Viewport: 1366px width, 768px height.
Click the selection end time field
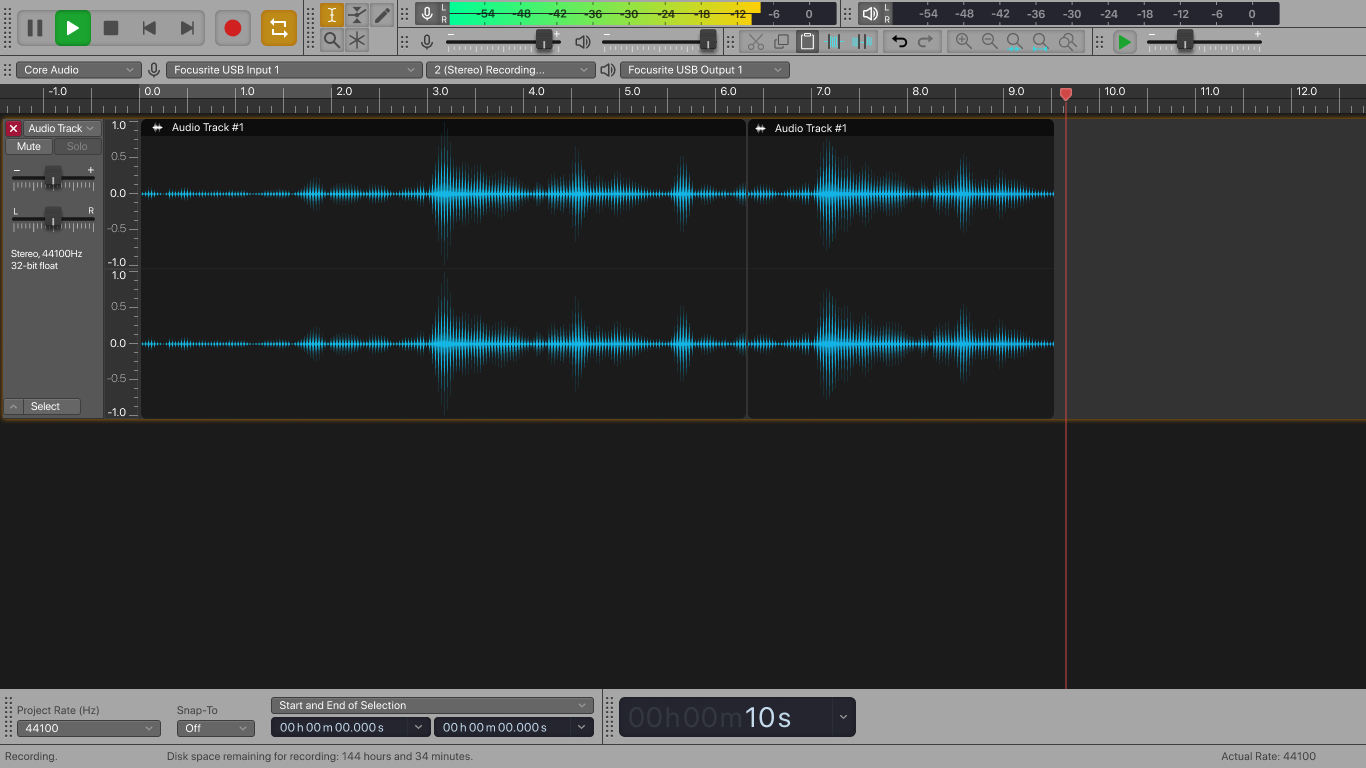pyautogui.click(x=503, y=727)
